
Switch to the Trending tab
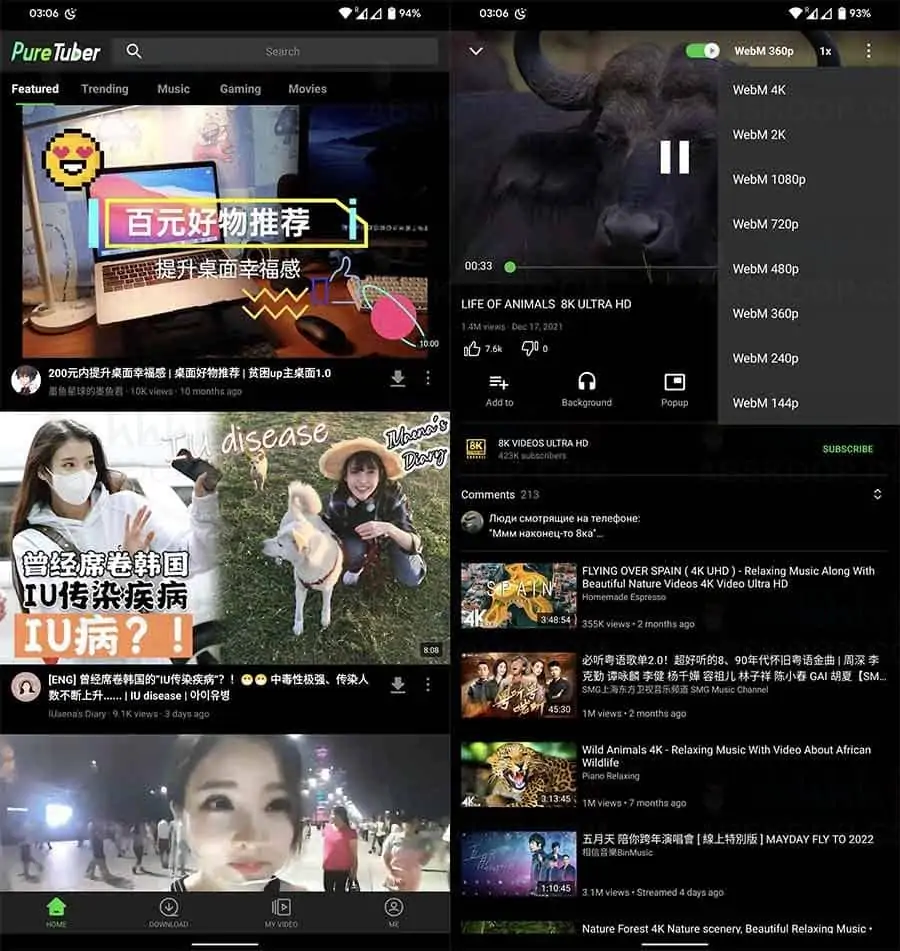[105, 89]
